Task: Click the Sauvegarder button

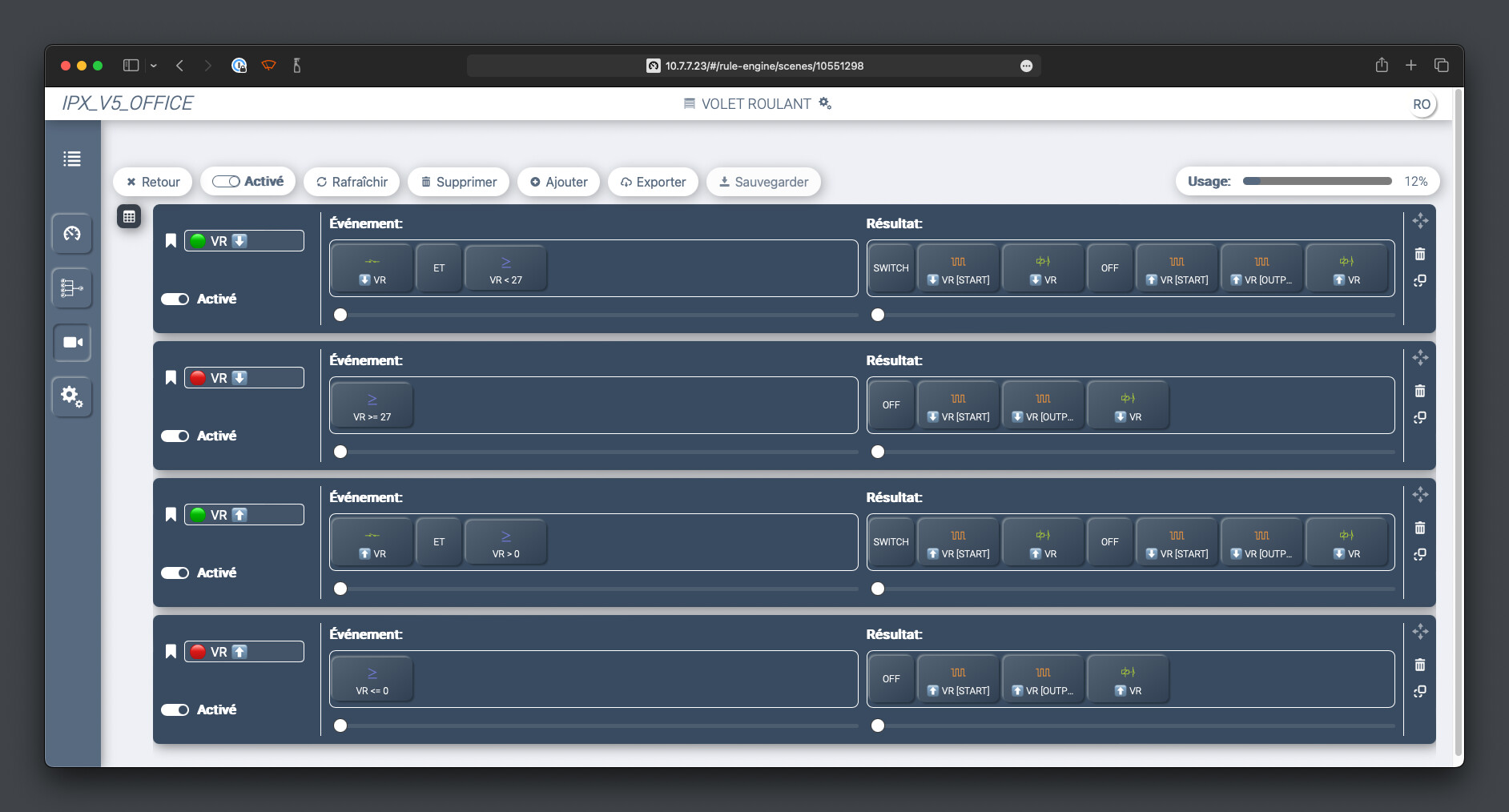Action: pos(763,182)
